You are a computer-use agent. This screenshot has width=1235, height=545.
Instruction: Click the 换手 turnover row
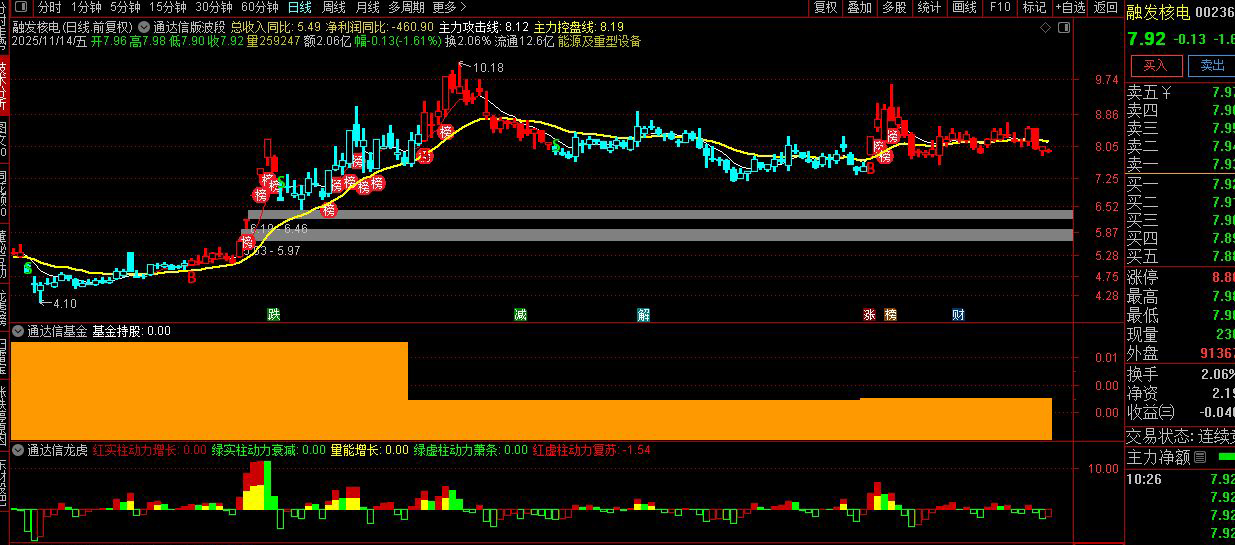[x=1180, y=373]
